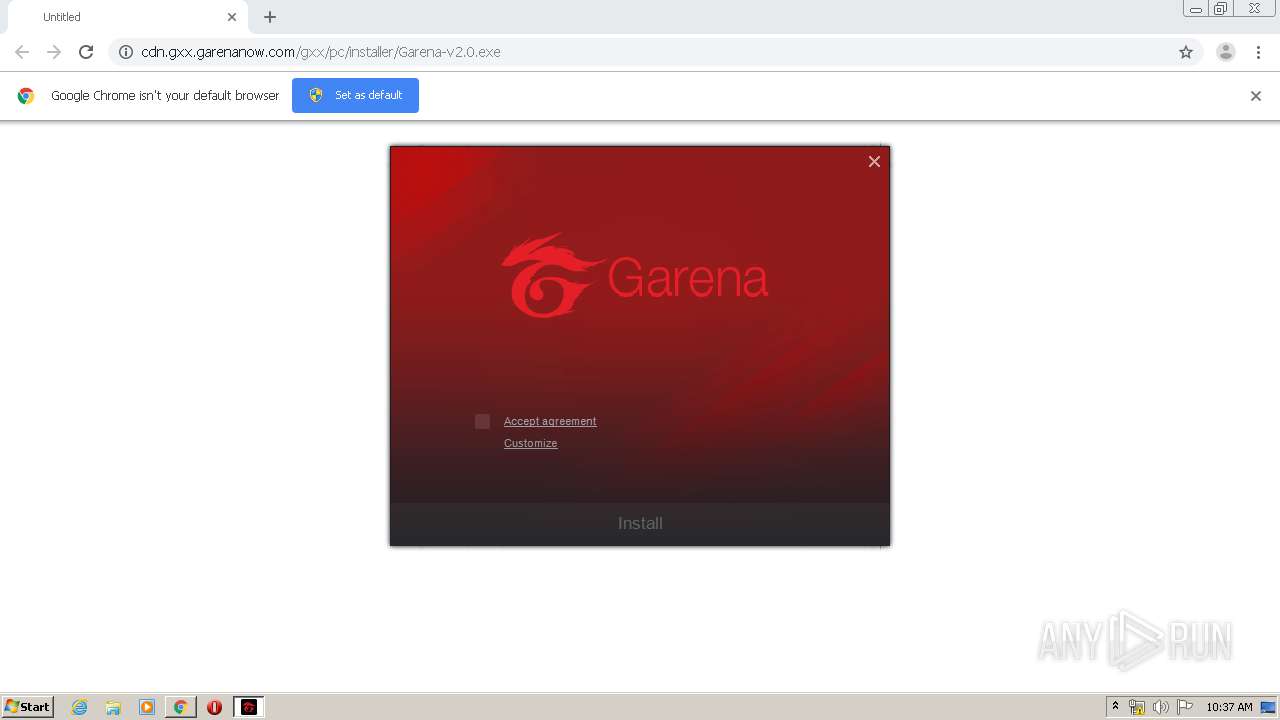Bookmark this page with star icon
Viewport: 1280px width, 720px height.
tap(1186, 52)
